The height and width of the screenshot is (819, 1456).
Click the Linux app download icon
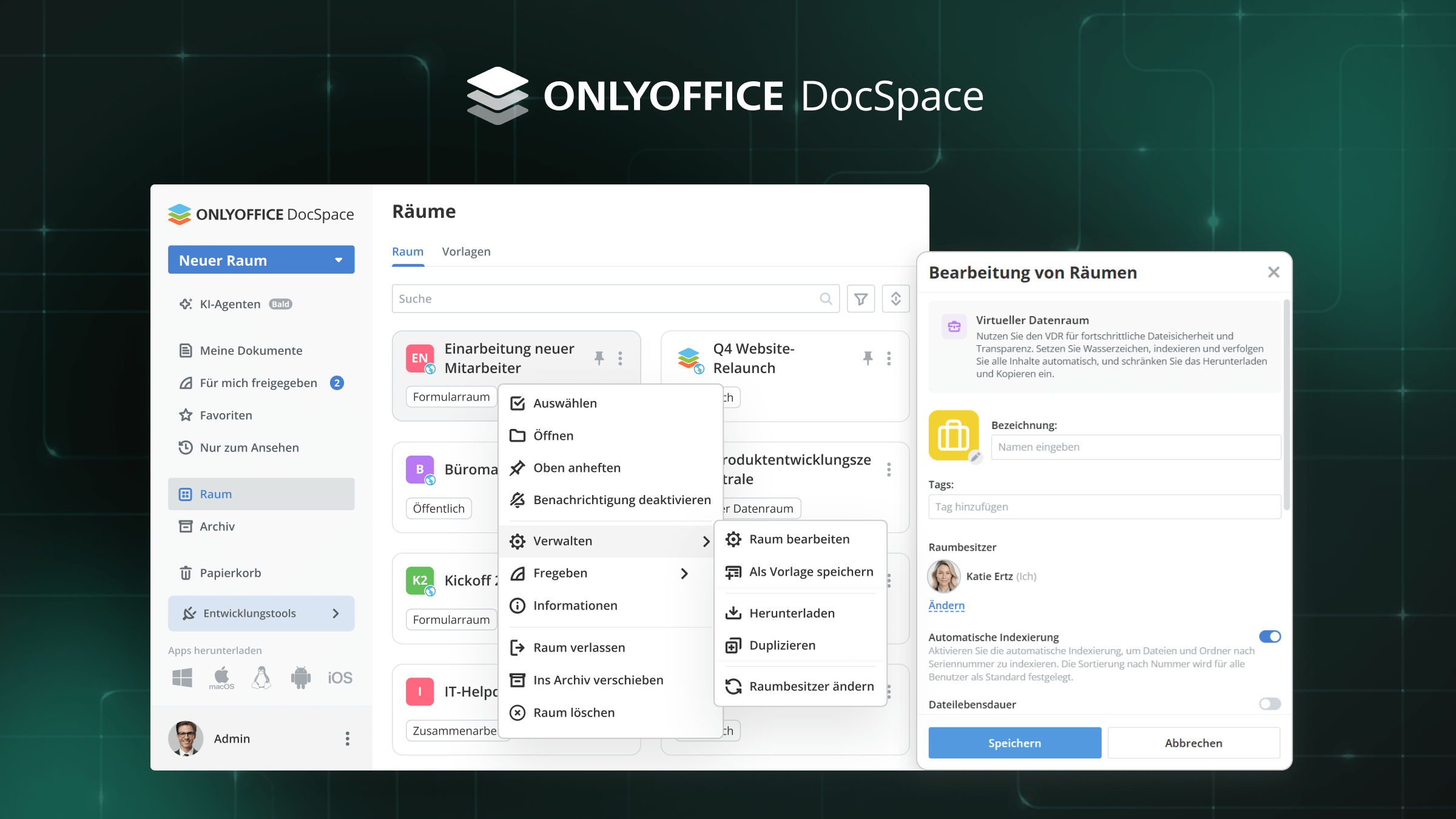(261, 677)
